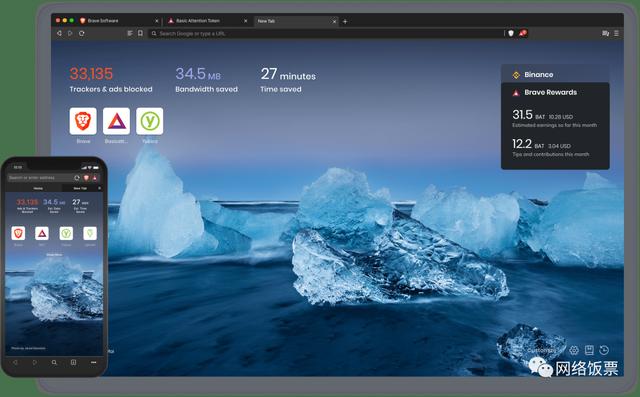
Task: Reload the page with the refresh icon
Action: 82,33
